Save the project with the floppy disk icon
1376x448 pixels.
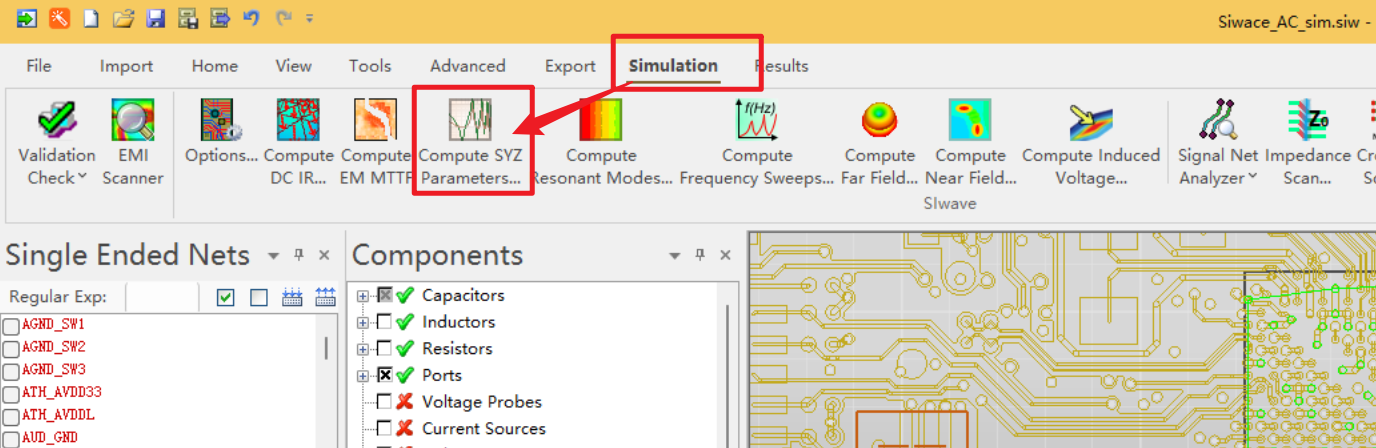pos(155,18)
